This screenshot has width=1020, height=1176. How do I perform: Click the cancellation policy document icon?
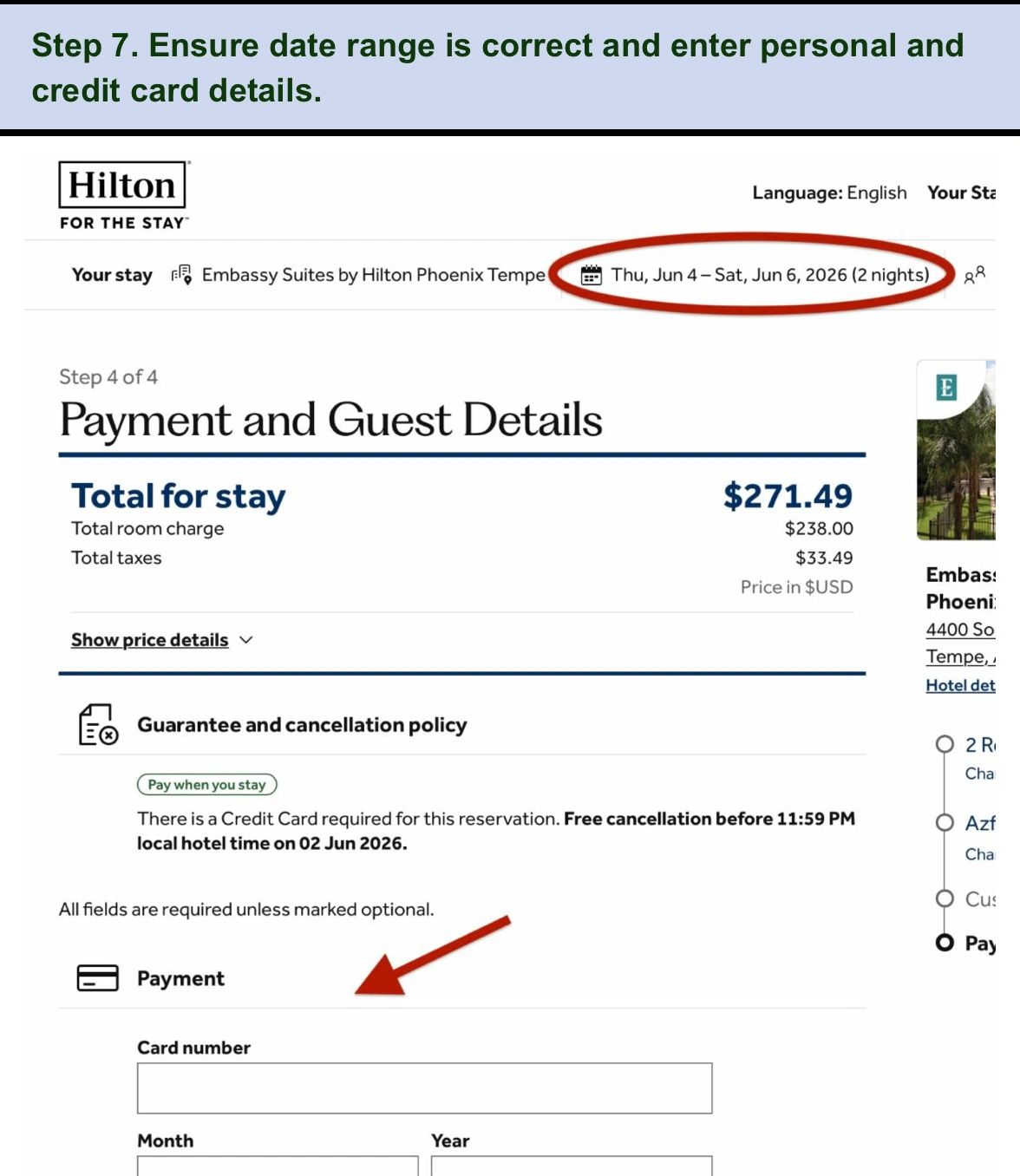pyautogui.click(x=98, y=725)
